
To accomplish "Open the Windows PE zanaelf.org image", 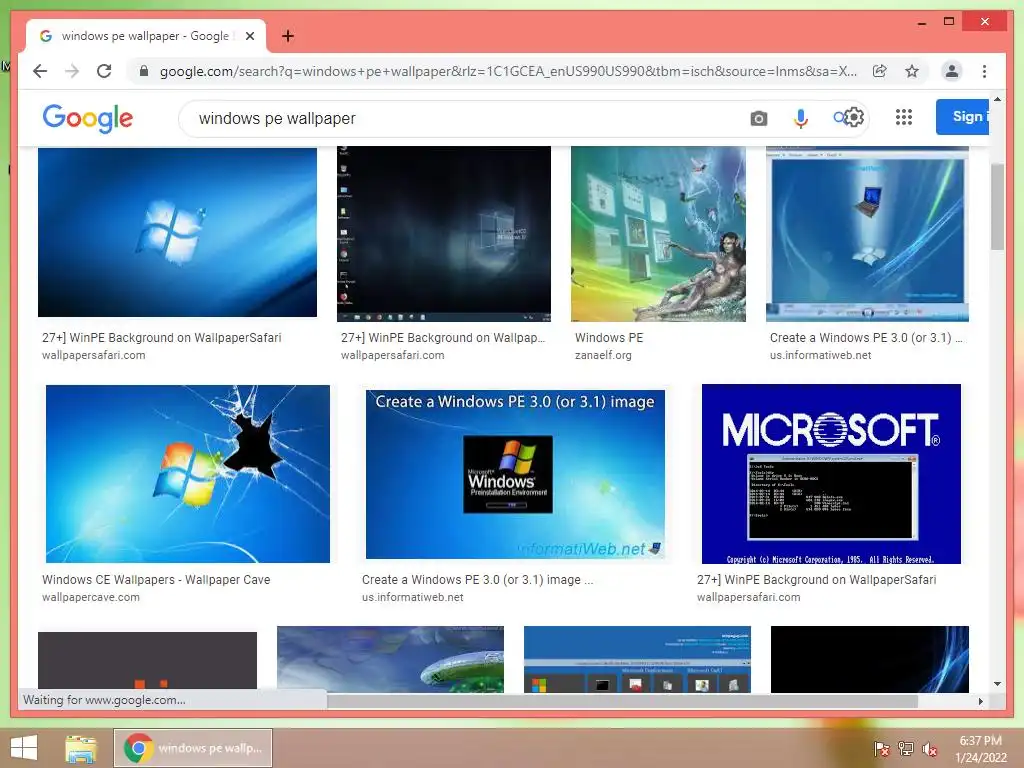I will [658, 234].
